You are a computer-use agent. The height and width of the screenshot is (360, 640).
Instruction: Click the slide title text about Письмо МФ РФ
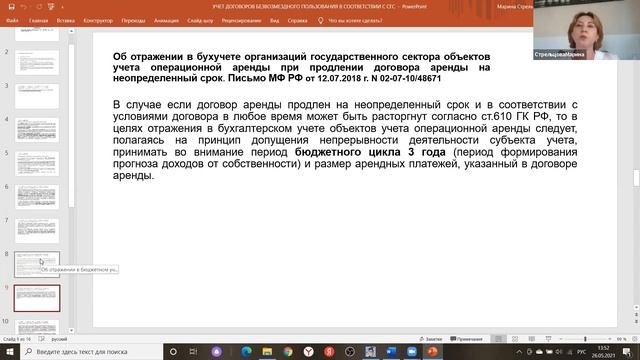click(x=301, y=67)
